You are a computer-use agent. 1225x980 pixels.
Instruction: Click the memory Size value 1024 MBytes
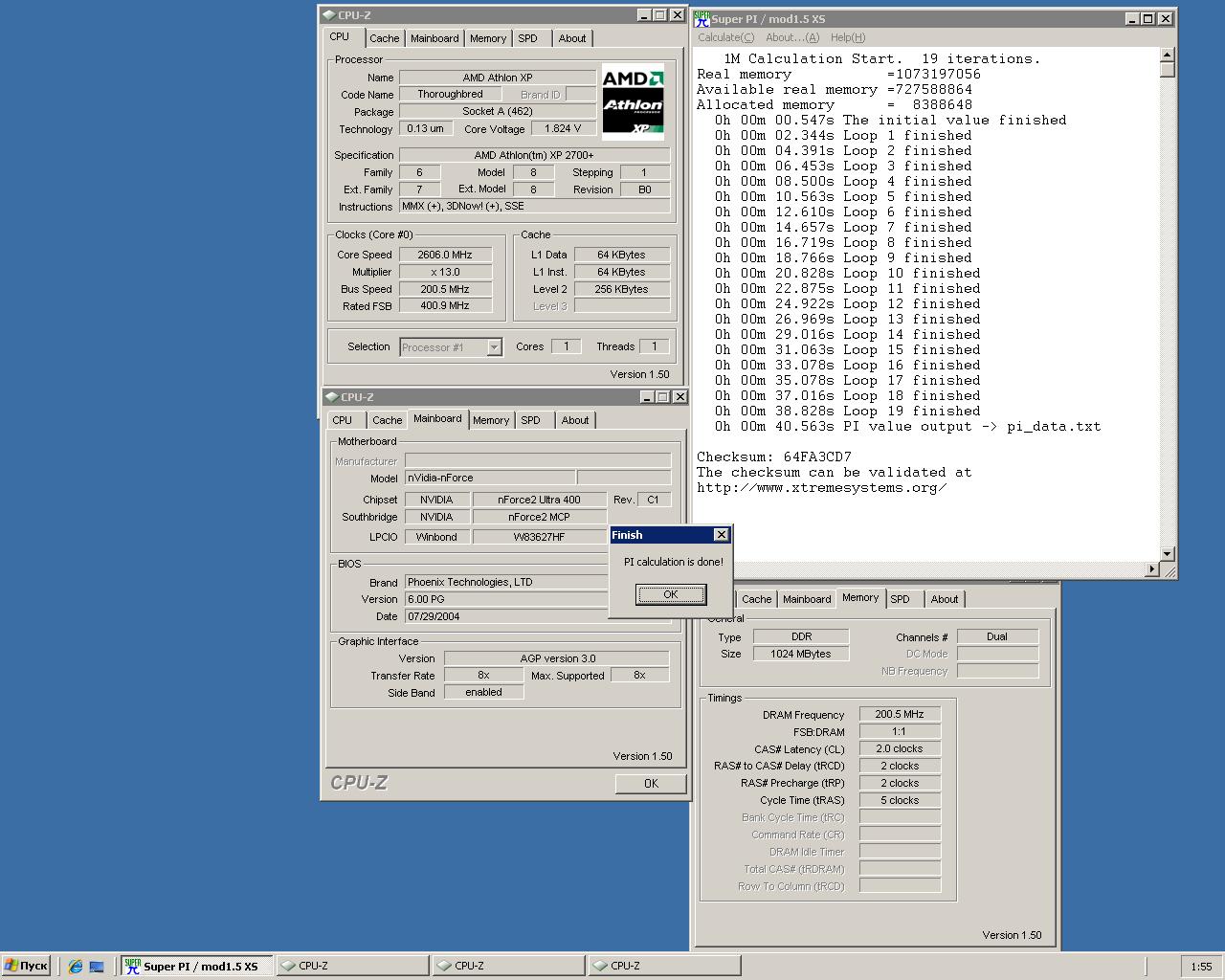click(801, 654)
